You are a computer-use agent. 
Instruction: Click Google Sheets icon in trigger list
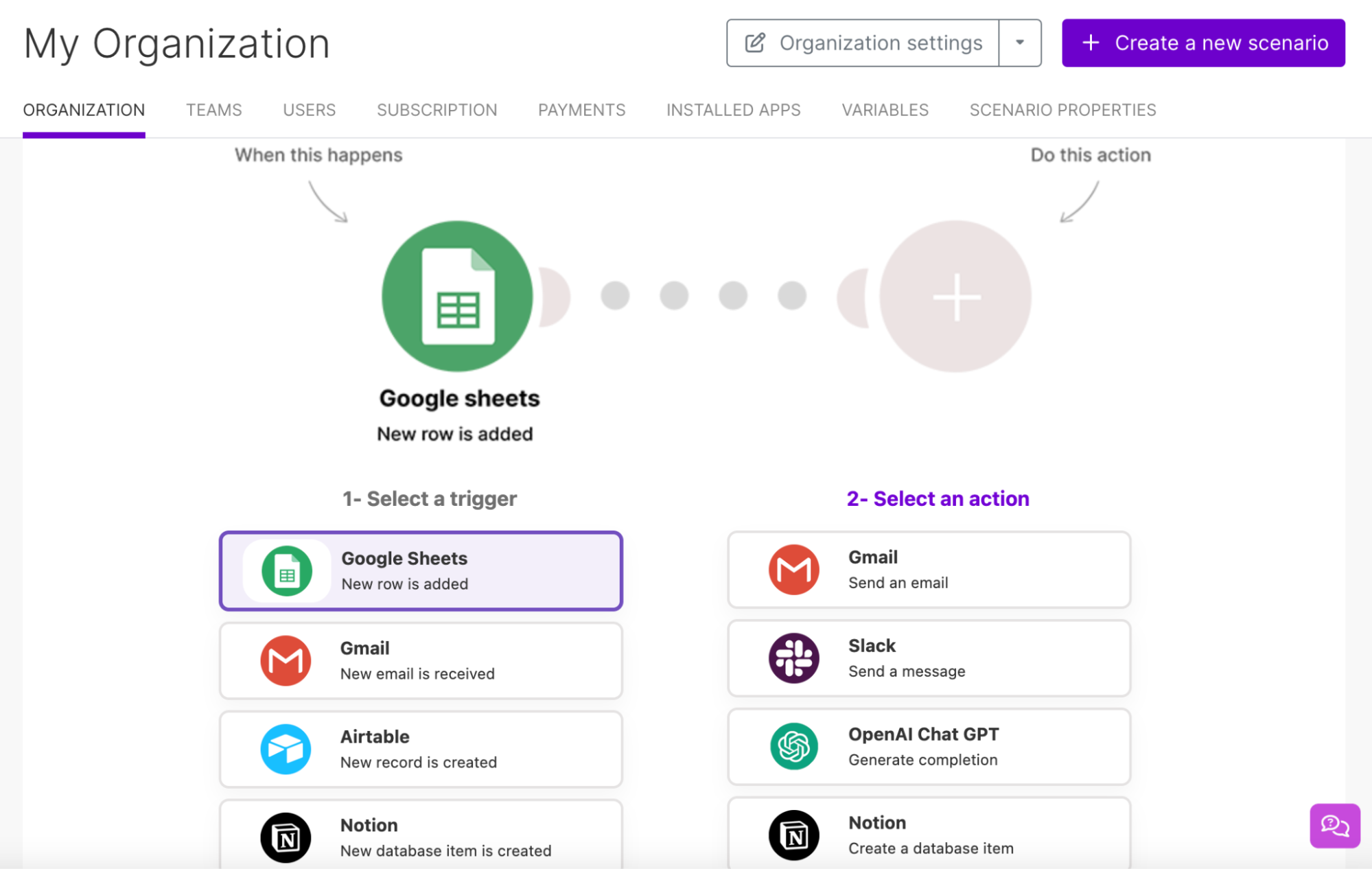(x=287, y=571)
